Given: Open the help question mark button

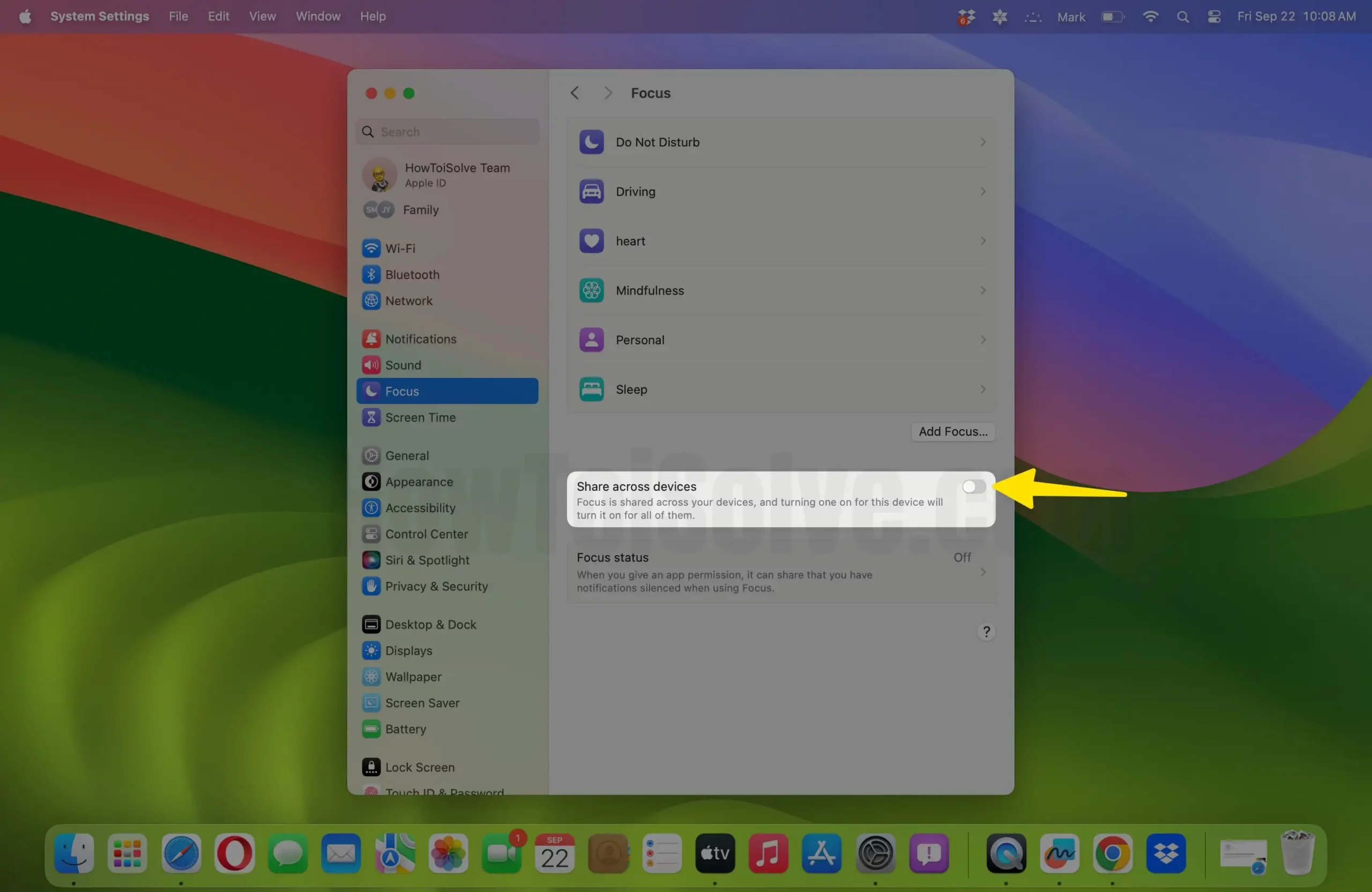Looking at the screenshot, I should coord(986,632).
